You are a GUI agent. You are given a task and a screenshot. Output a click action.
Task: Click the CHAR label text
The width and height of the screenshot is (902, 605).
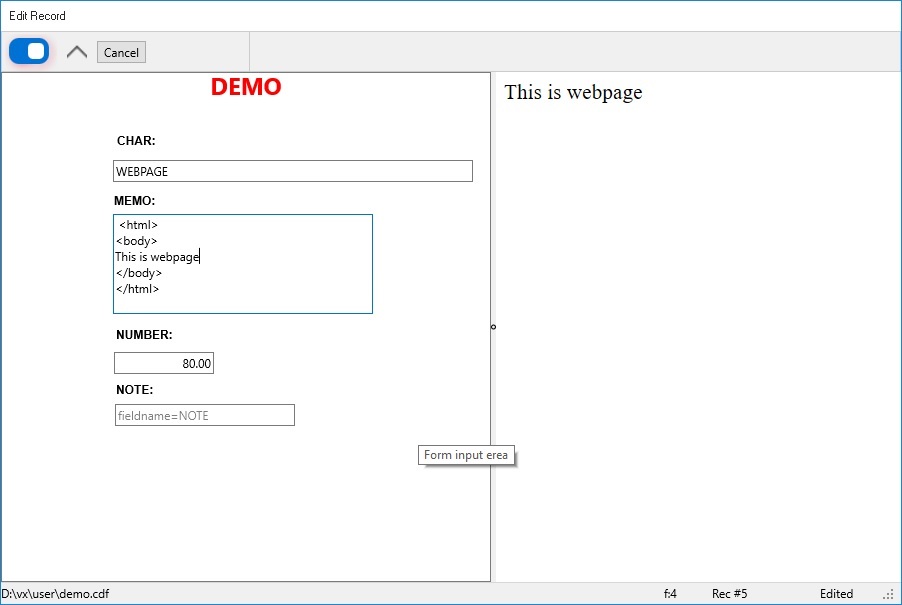point(136,141)
